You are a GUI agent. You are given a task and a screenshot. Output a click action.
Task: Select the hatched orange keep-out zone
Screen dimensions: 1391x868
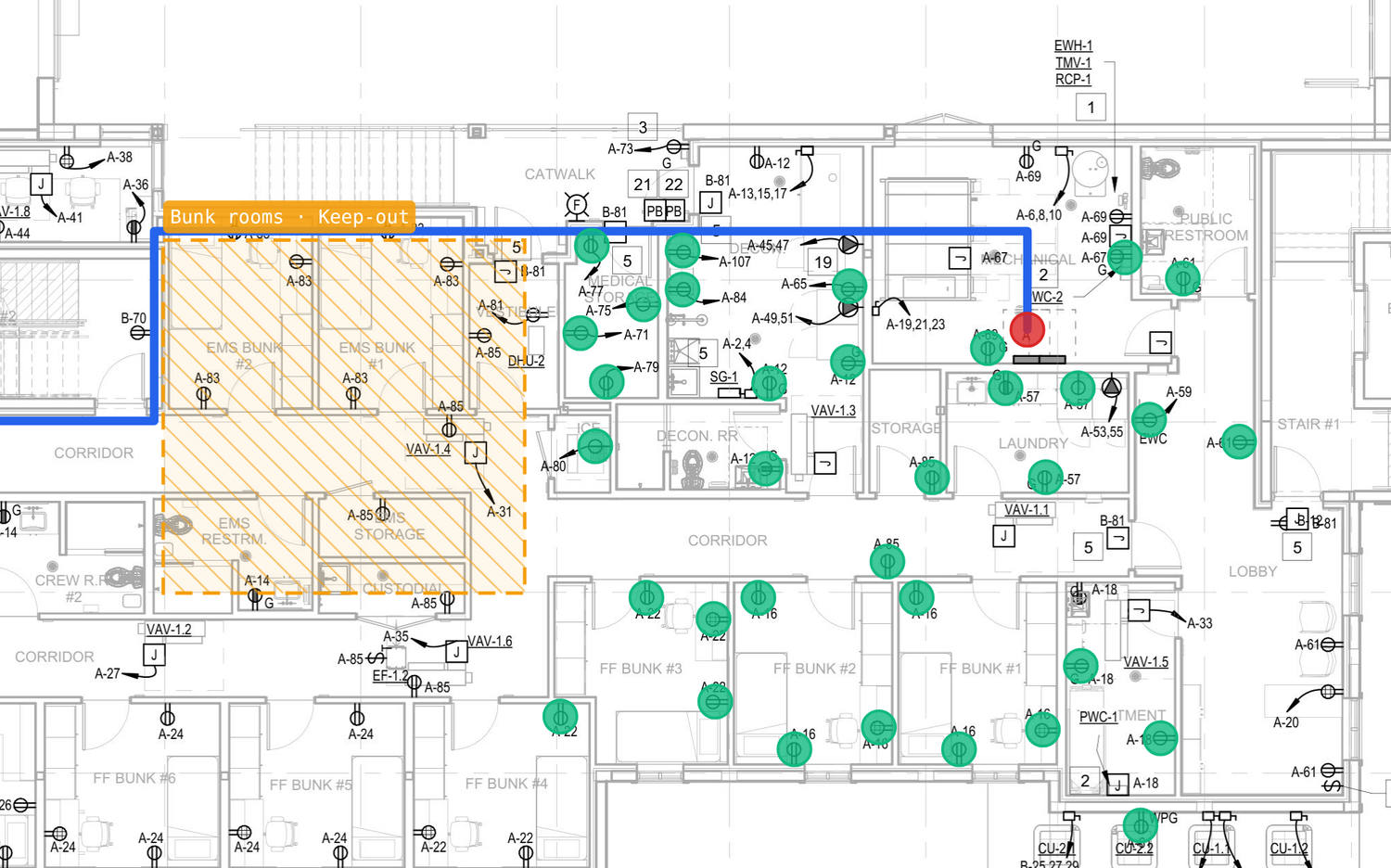click(344, 415)
